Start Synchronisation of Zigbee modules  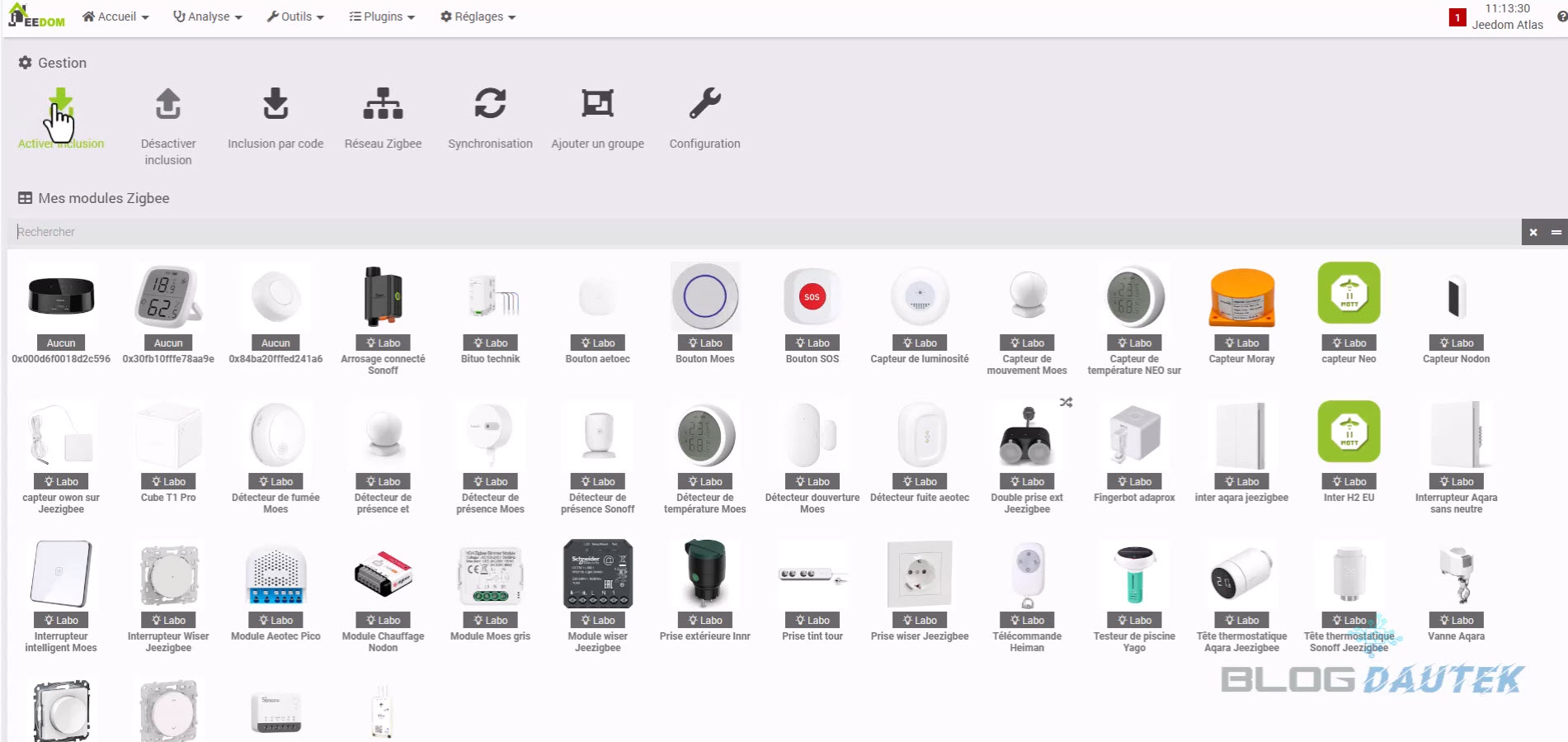(x=490, y=105)
